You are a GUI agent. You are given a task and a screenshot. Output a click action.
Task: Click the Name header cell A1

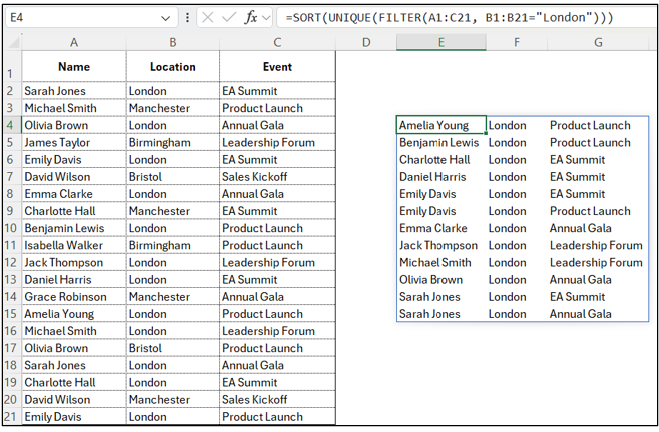[x=74, y=67]
